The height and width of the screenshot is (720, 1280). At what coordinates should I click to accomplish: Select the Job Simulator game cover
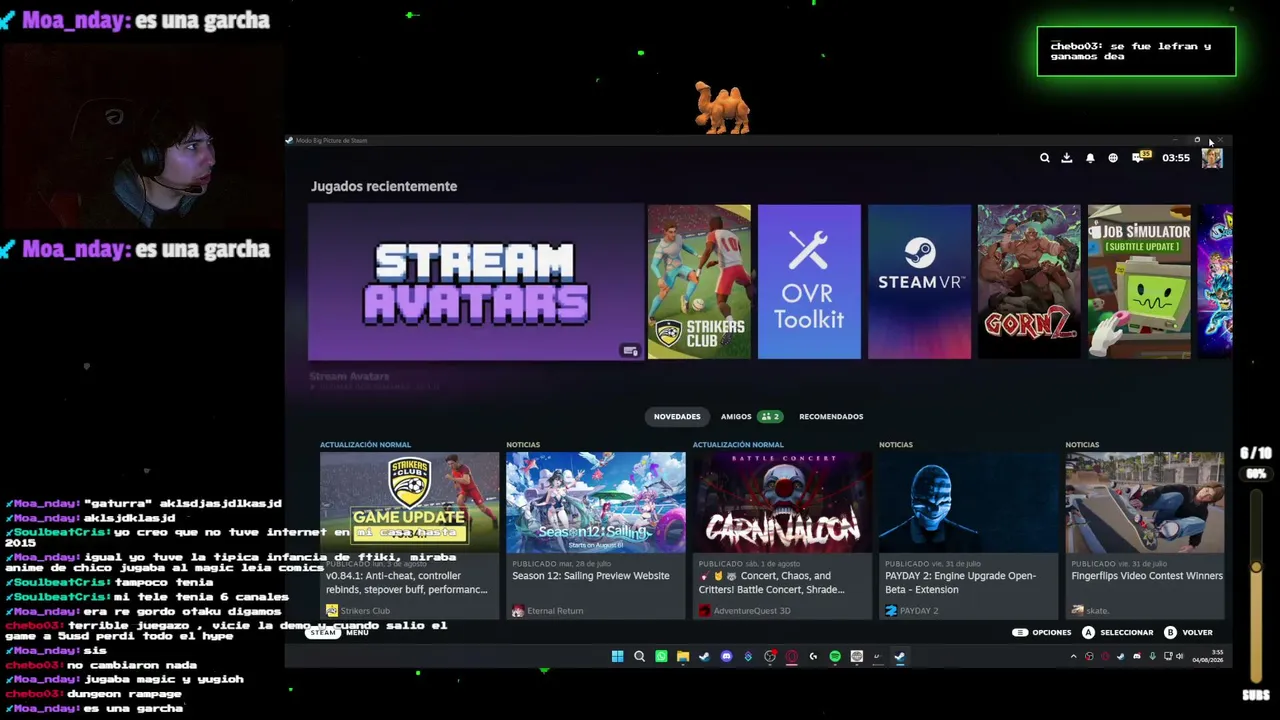point(1139,282)
